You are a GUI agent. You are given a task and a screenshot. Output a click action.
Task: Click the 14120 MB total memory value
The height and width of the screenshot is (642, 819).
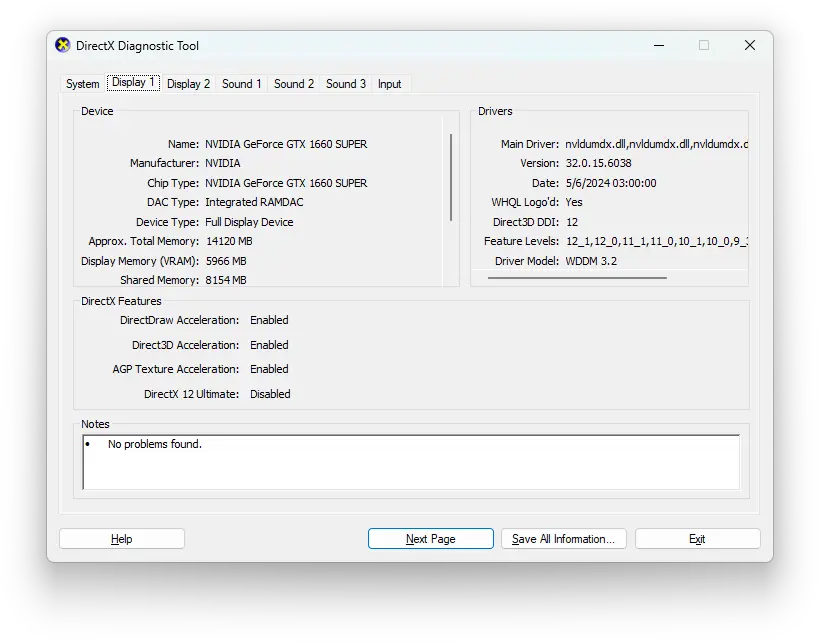click(229, 241)
